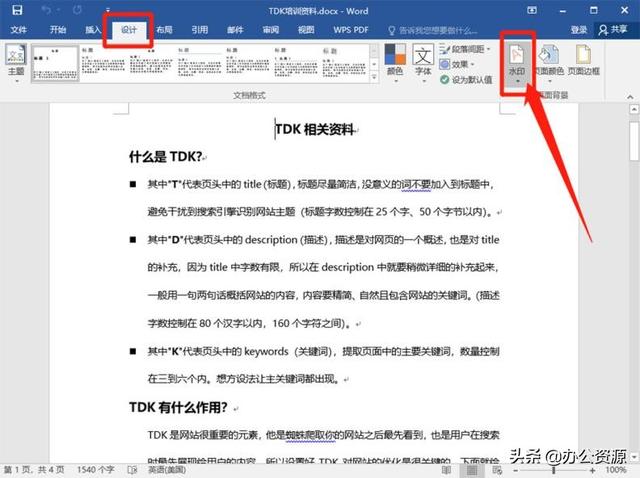Click 设为默认值 (Set as Default)
Screen dimensions: 640x478
pos(466,80)
